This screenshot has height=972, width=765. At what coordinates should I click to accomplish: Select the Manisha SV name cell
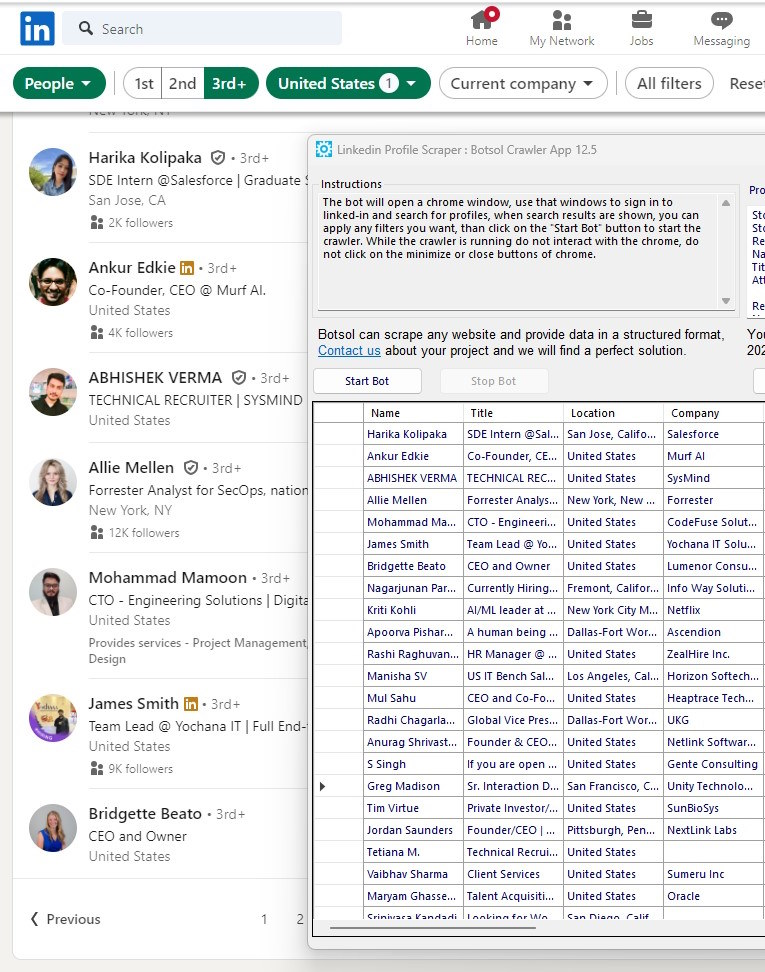pyautogui.click(x=413, y=676)
